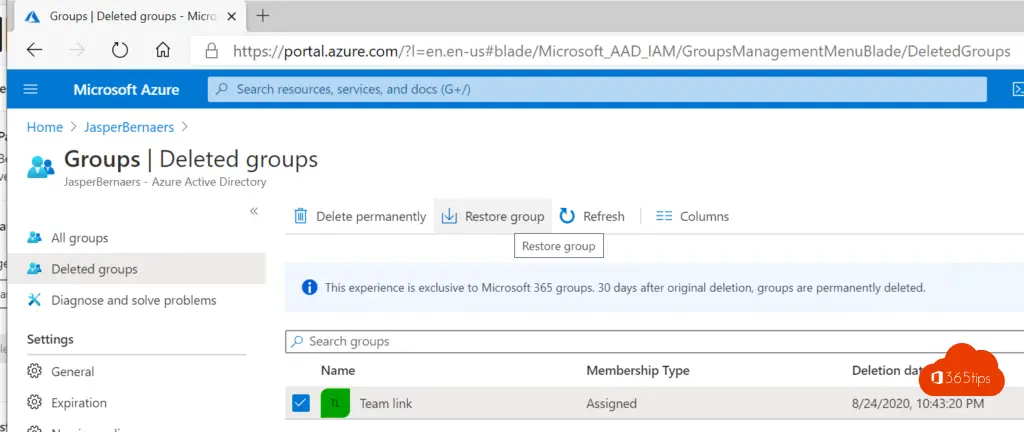Uncheck the Team link group checkbox

(301, 404)
